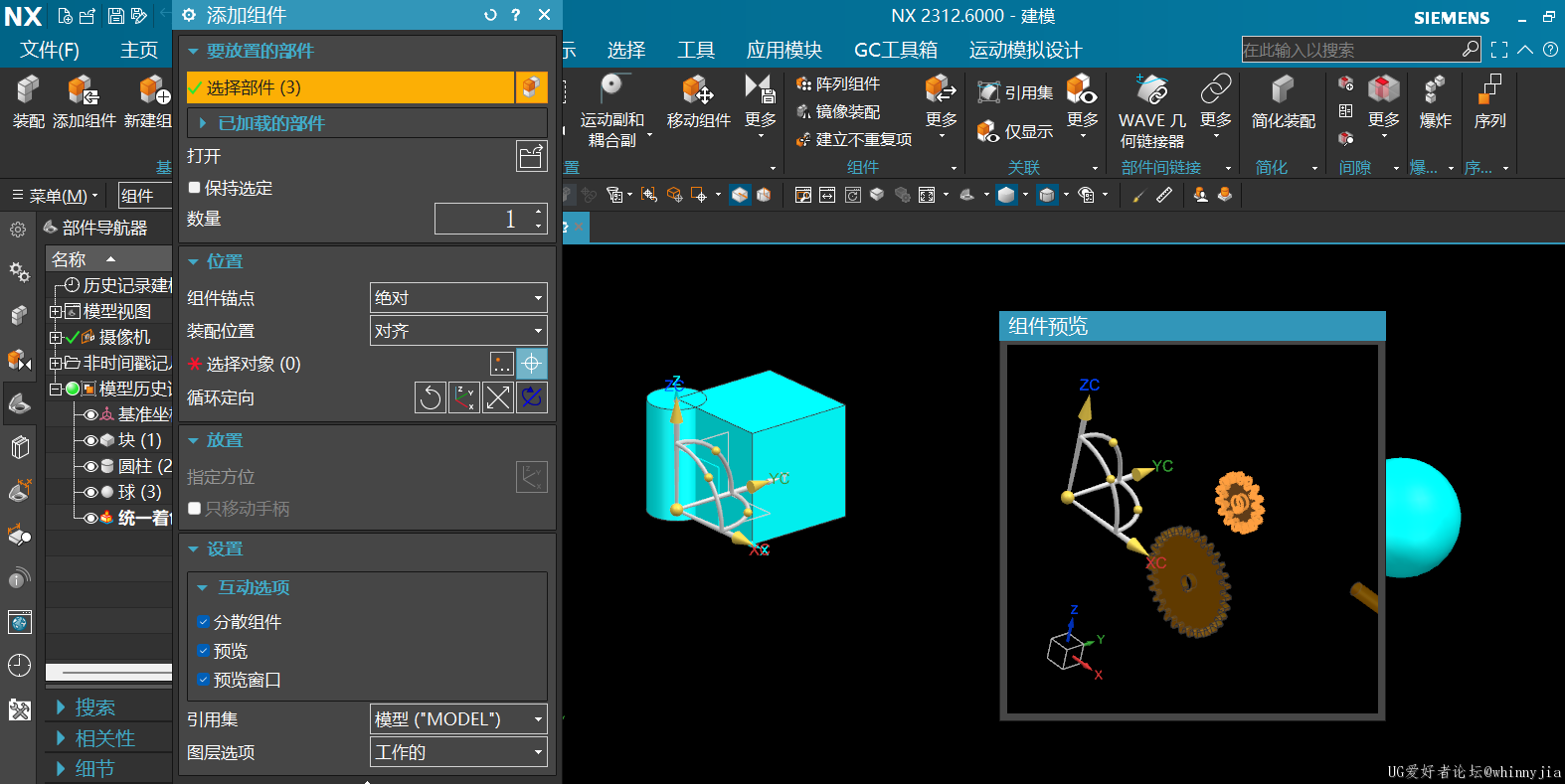Click 建立不重复项 command
1565x784 pixels.
855,140
